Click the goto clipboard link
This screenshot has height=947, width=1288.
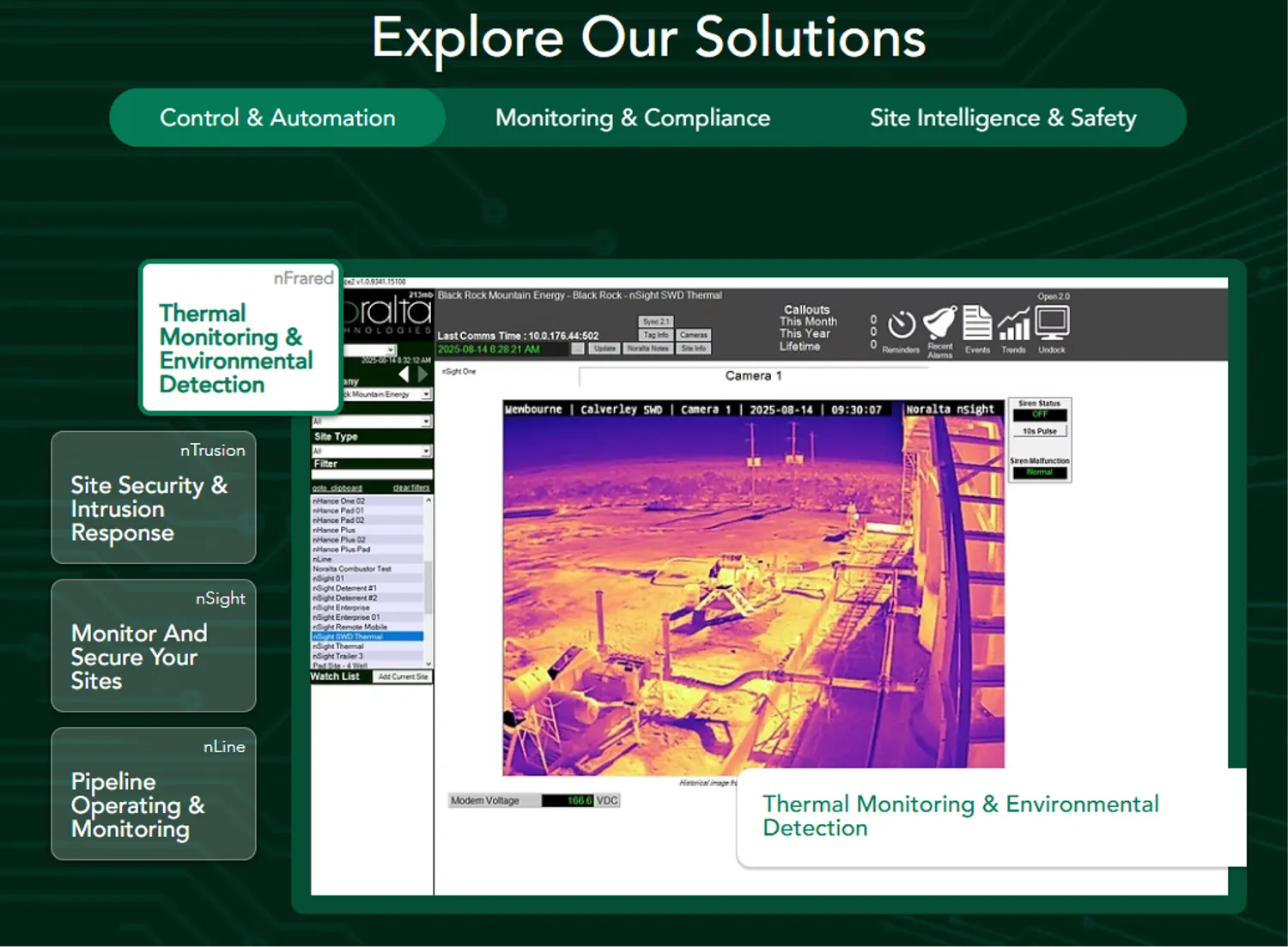coord(337,488)
